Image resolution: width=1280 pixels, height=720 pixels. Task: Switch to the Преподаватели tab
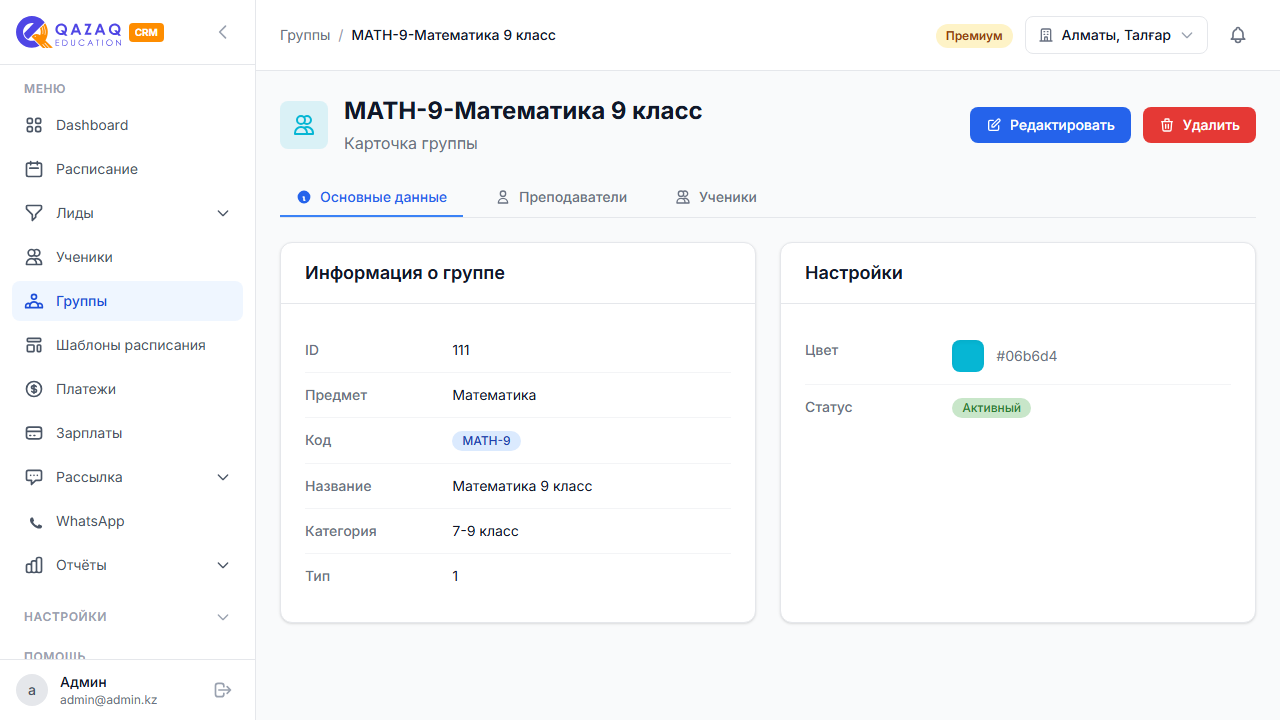(562, 197)
